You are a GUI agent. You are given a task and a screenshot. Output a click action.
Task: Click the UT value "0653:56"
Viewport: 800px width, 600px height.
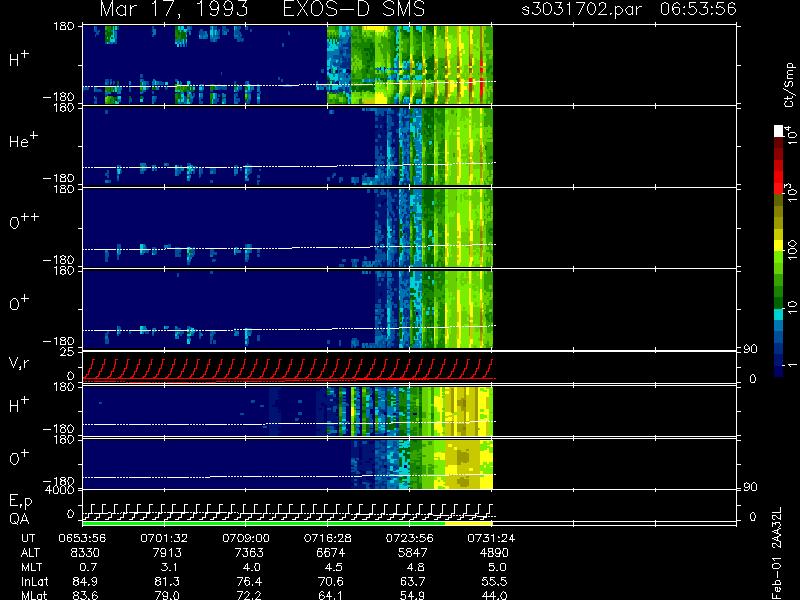[82, 538]
